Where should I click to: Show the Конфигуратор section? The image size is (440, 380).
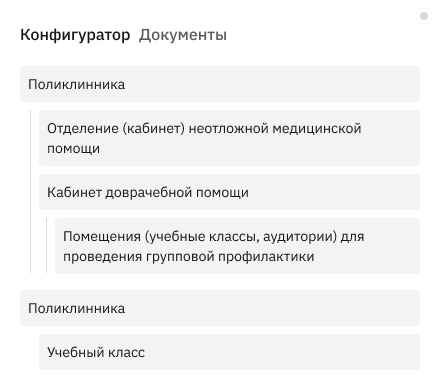click(x=75, y=35)
